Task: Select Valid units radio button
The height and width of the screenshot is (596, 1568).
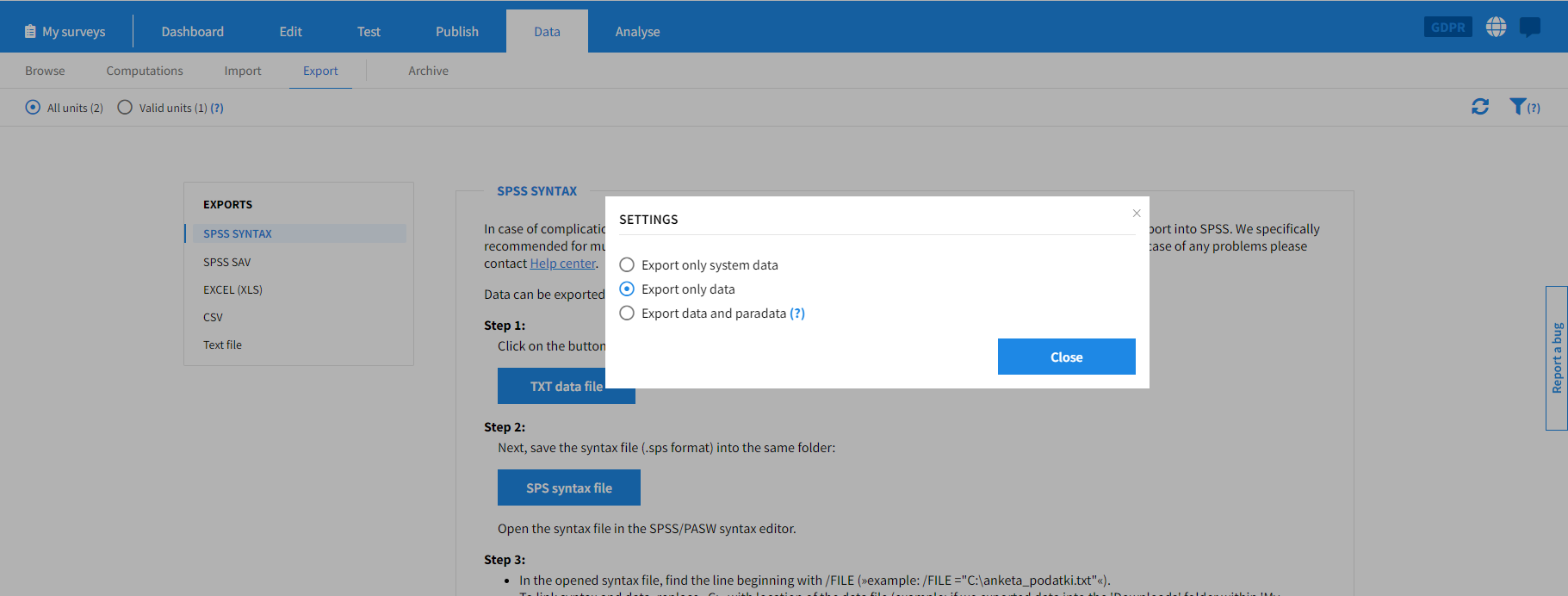Action: tap(125, 108)
